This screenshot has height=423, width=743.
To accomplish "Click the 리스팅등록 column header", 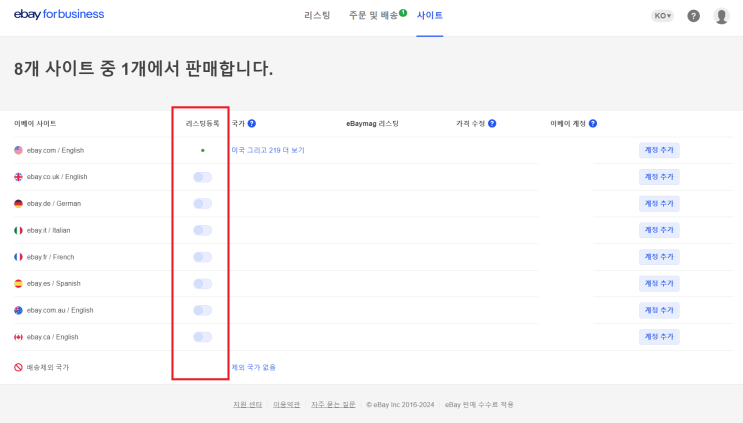I will coord(202,123).
